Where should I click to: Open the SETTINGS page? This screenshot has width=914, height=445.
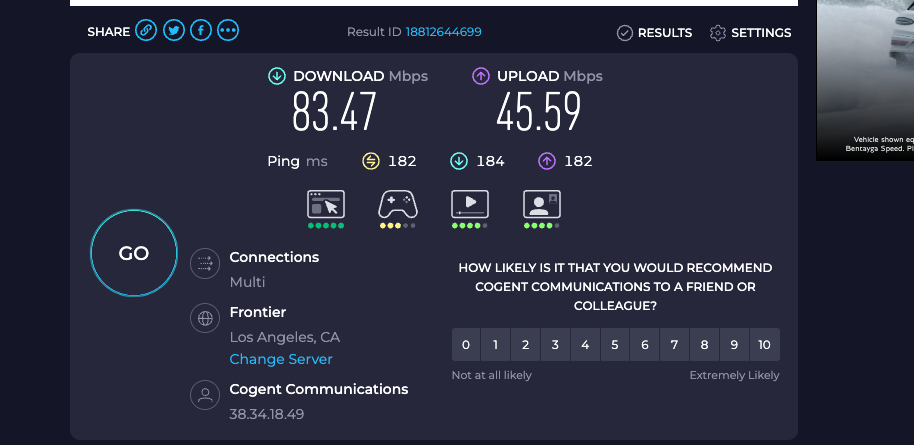(x=751, y=33)
